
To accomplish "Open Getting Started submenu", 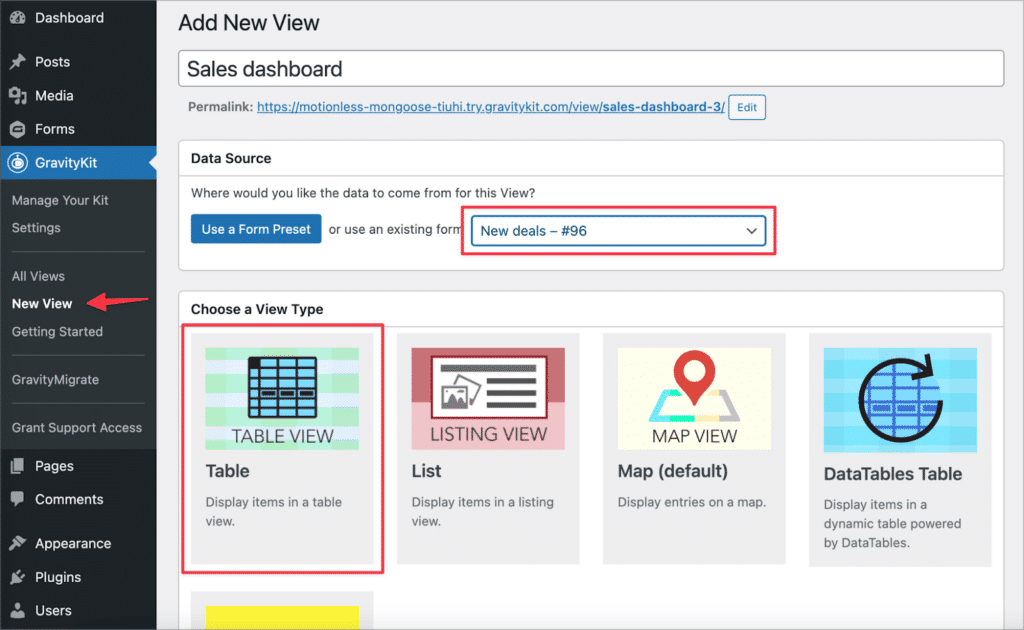I will pyautogui.click(x=57, y=331).
